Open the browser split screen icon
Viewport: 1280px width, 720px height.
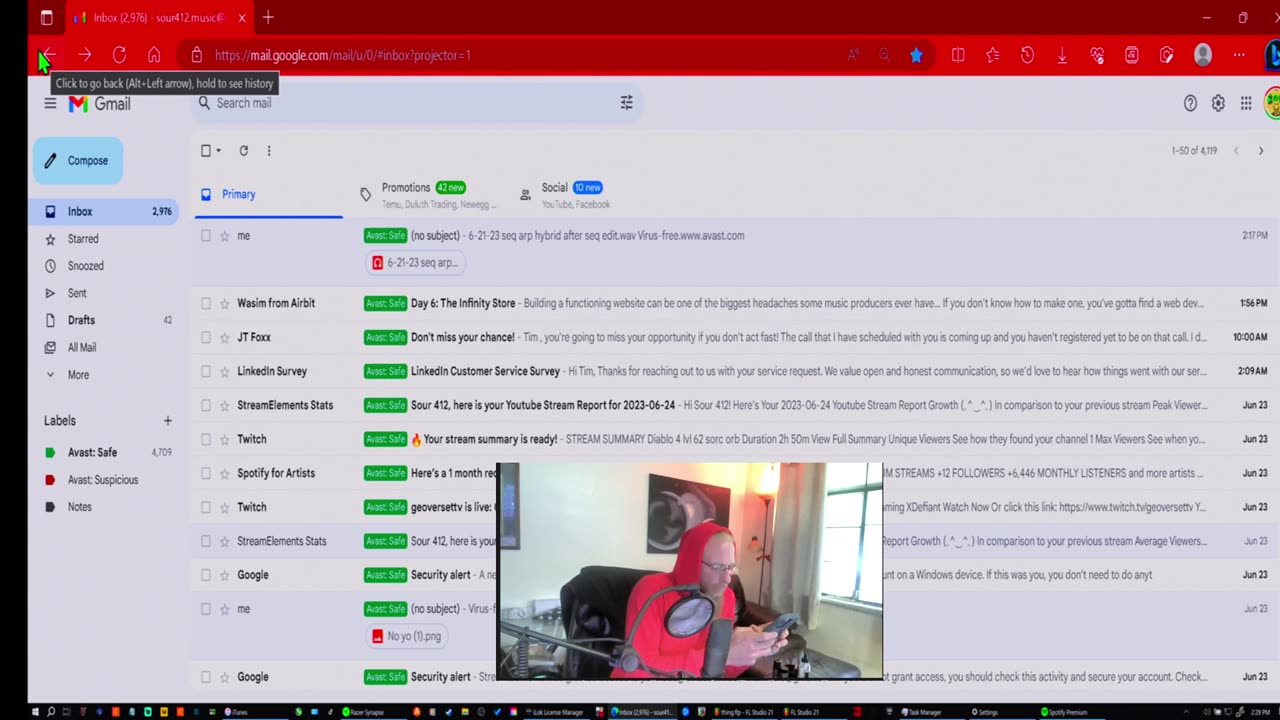coord(958,56)
